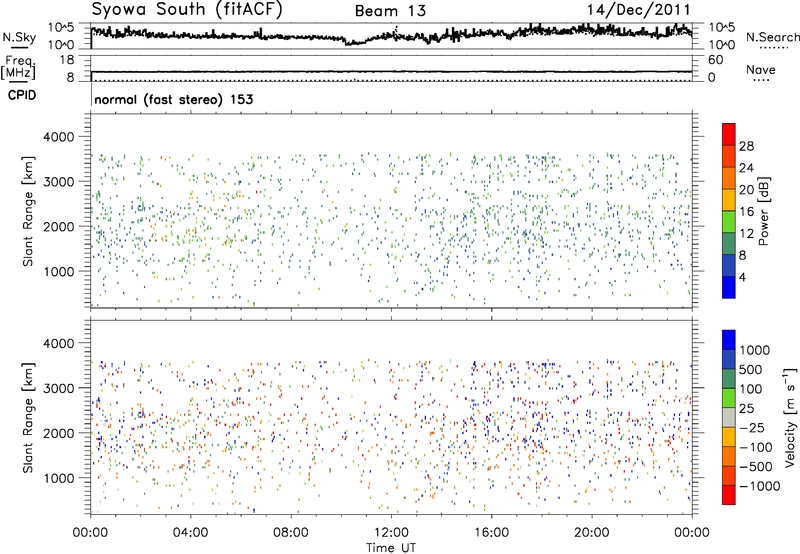This screenshot has width=800, height=554.
Task: Click the 'Power [dB]' color bar title
Action: coord(763,211)
